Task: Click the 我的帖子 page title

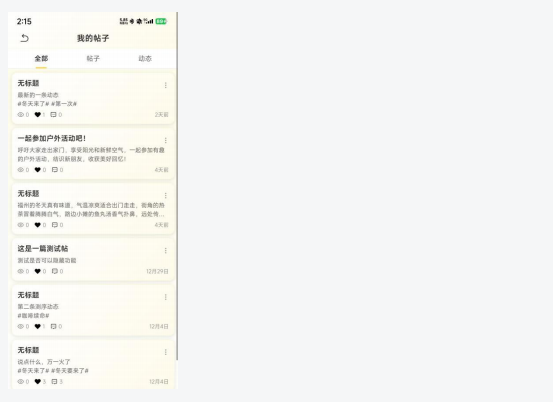Action: [93, 38]
